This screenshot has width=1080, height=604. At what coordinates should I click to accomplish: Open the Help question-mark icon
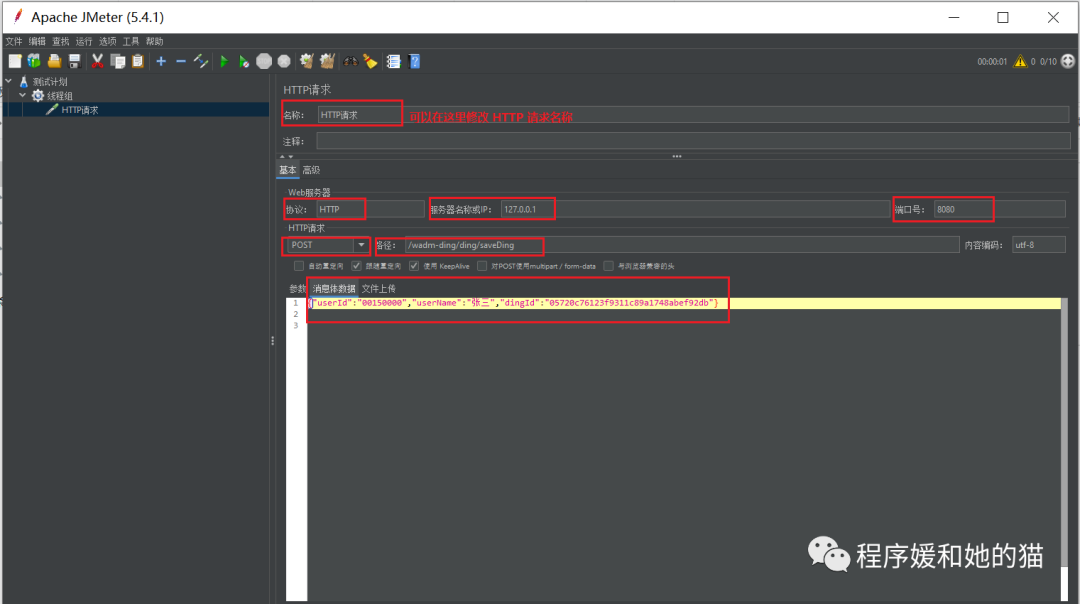coord(415,61)
